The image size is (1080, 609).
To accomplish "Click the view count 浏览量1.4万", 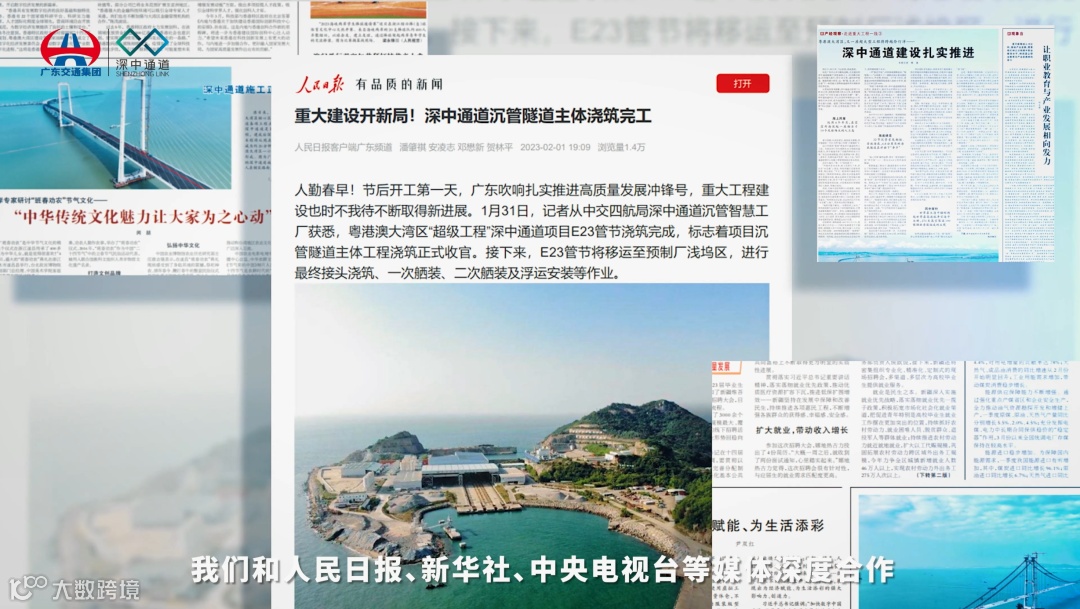I will tap(621, 147).
